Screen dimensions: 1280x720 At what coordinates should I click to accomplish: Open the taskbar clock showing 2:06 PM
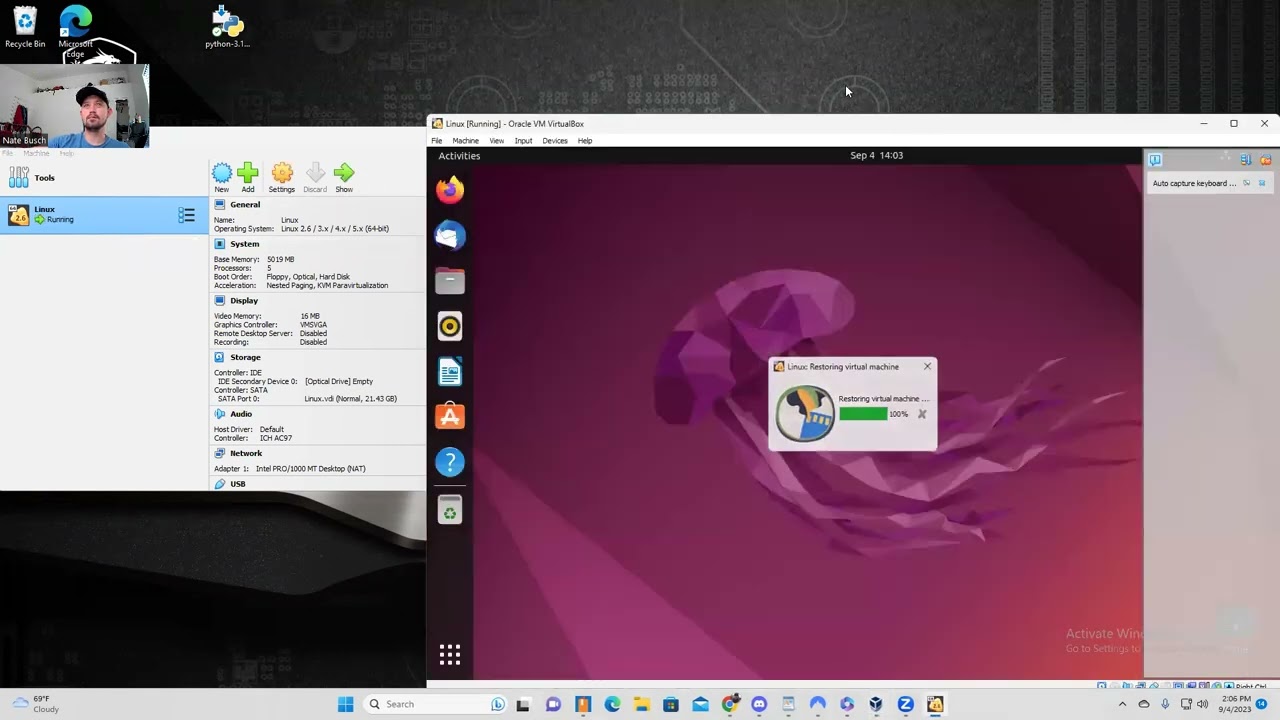coord(1236,704)
